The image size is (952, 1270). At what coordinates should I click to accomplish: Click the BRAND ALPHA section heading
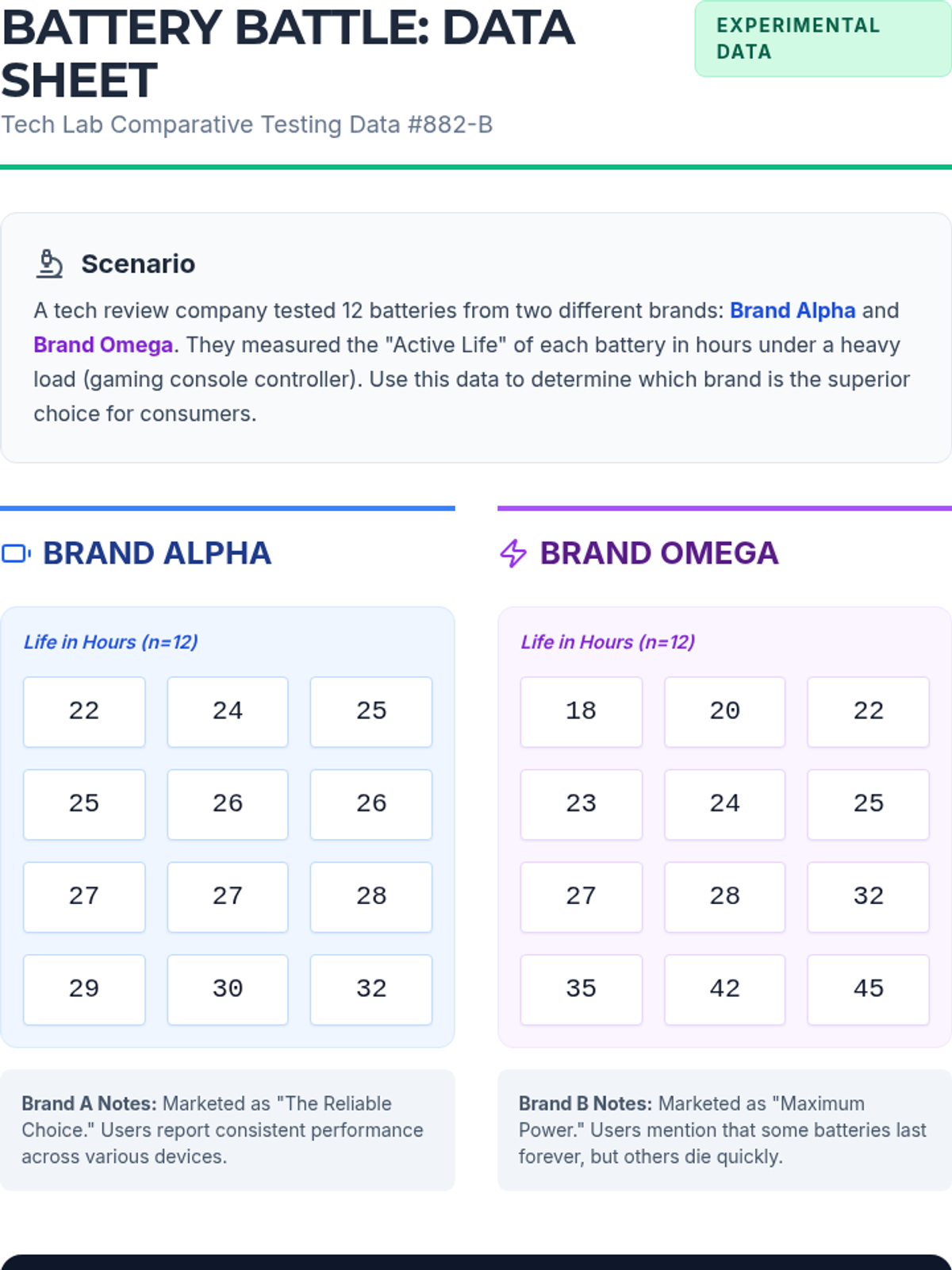tap(157, 553)
